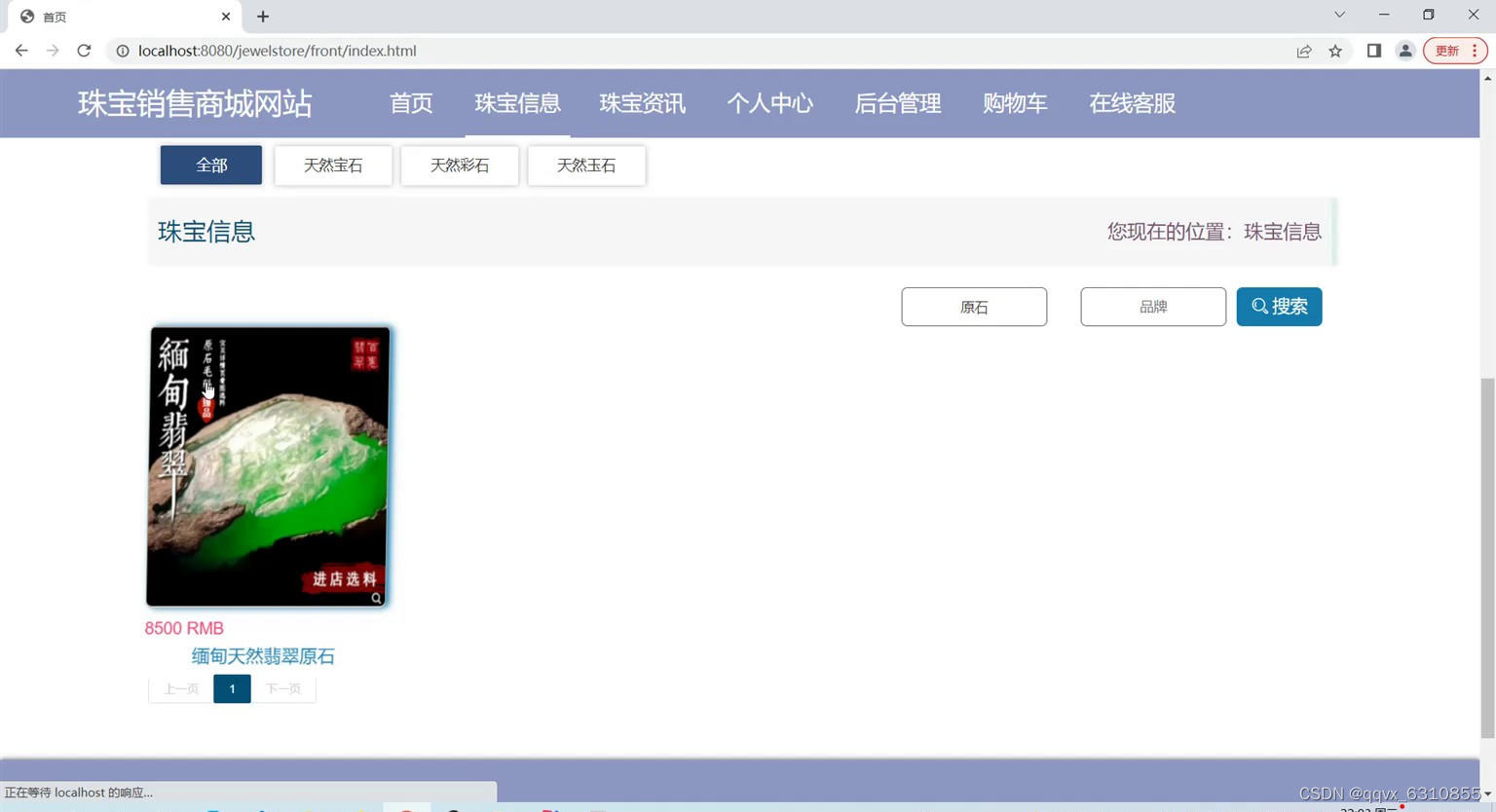Select 购物车 in the navigation menu
Image resolution: width=1496 pixels, height=812 pixels.
click(x=1015, y=103)
